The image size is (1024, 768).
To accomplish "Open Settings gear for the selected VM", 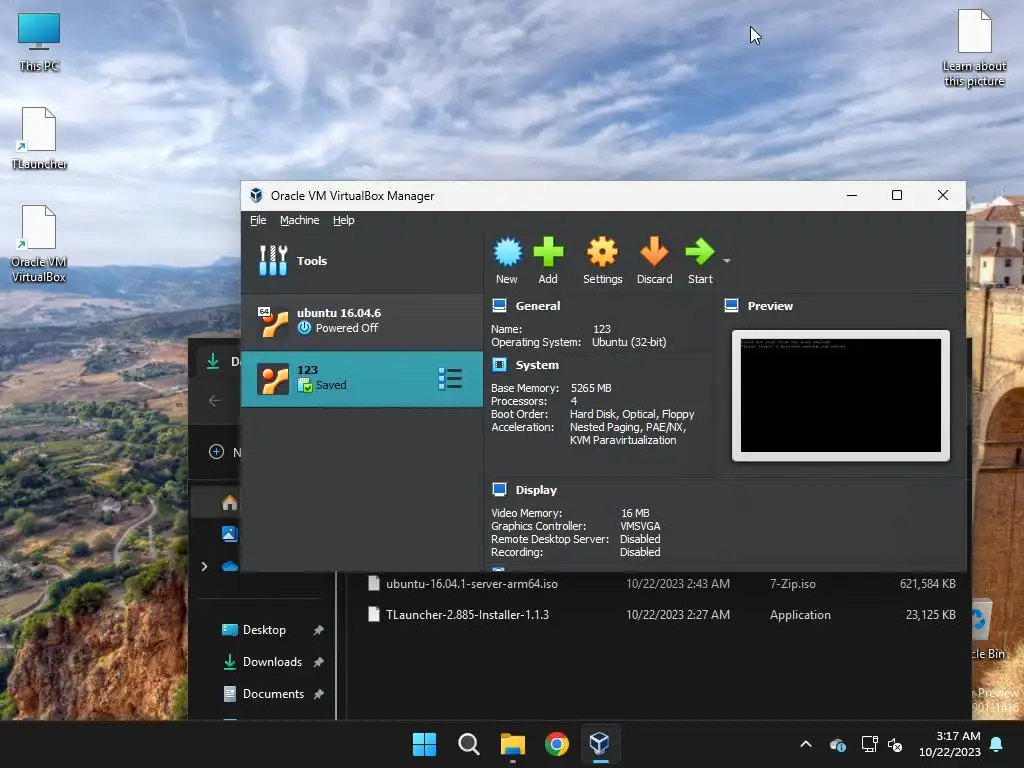I will point(602,260).
